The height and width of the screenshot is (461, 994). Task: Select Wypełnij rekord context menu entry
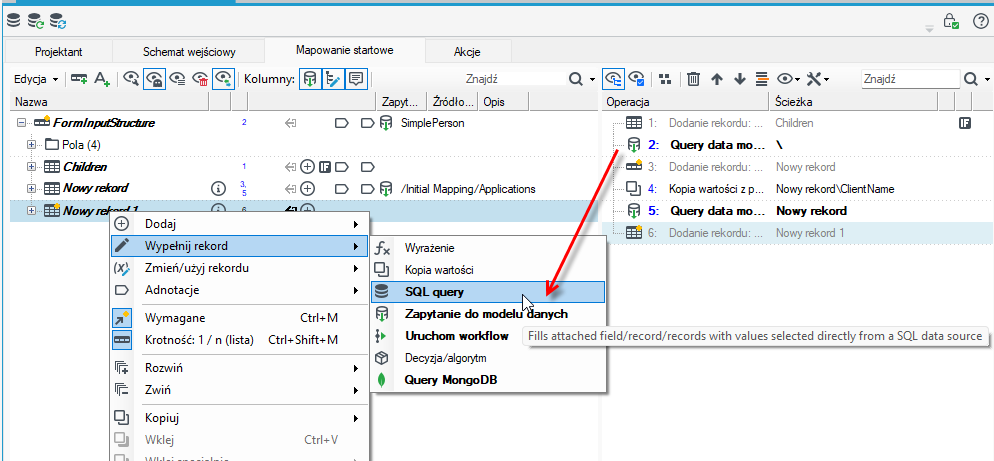point(239,245)
